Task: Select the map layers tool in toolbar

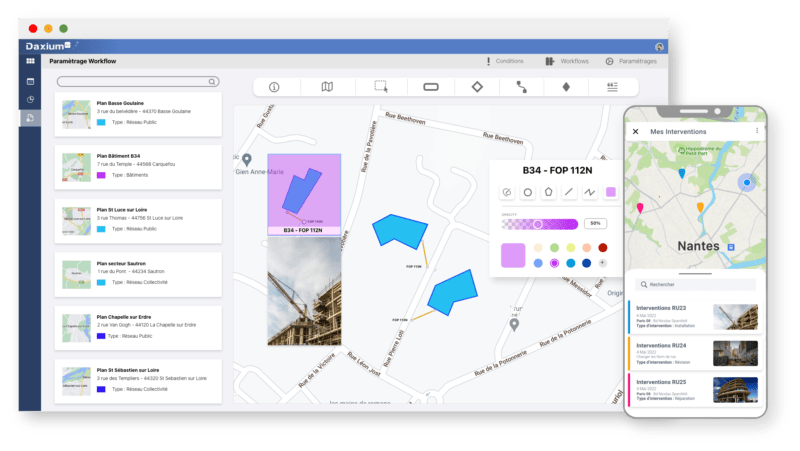Action: point(327,87)
